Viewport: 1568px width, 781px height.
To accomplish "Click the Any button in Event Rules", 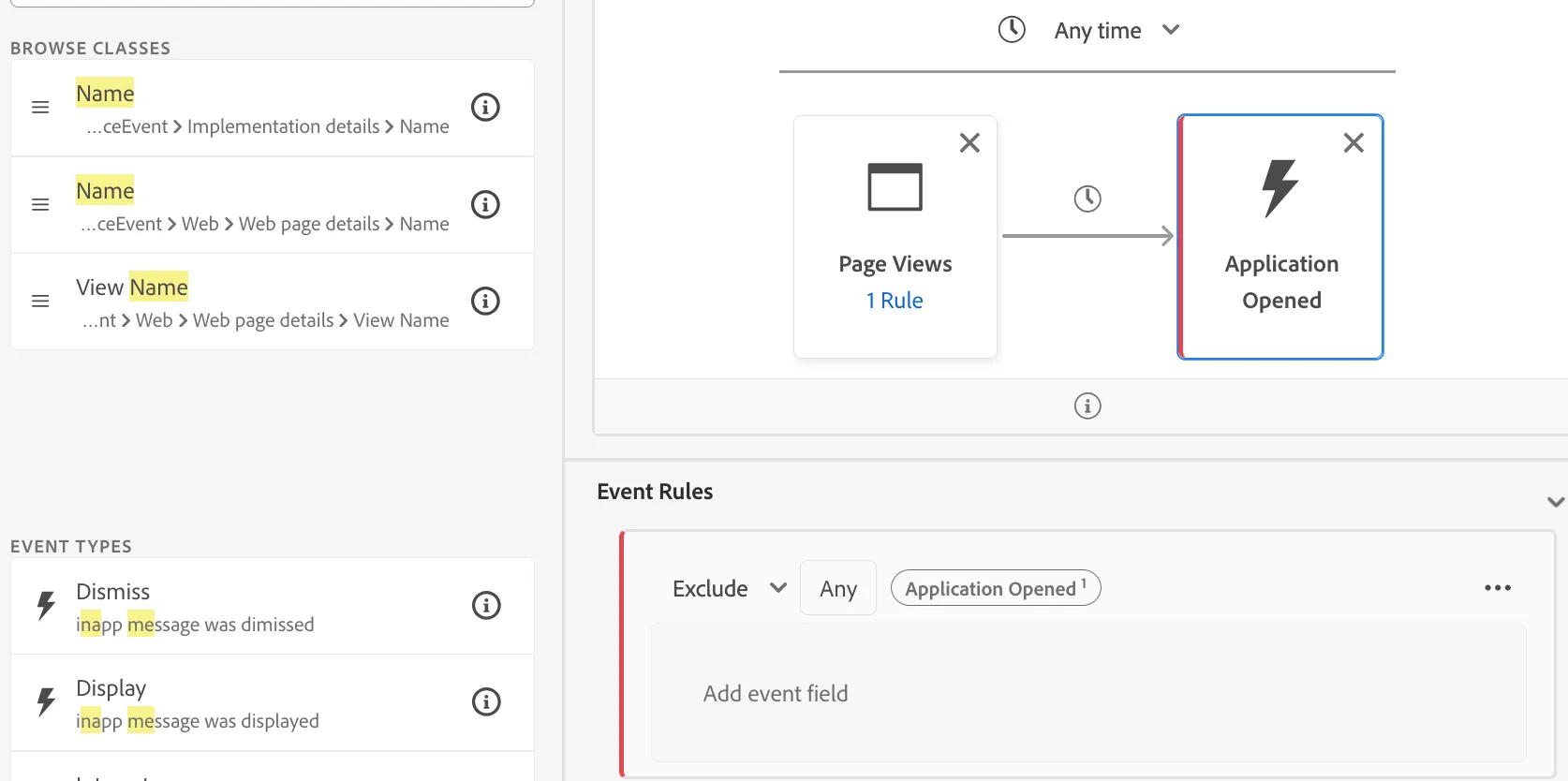I will [x=838, y=588].
